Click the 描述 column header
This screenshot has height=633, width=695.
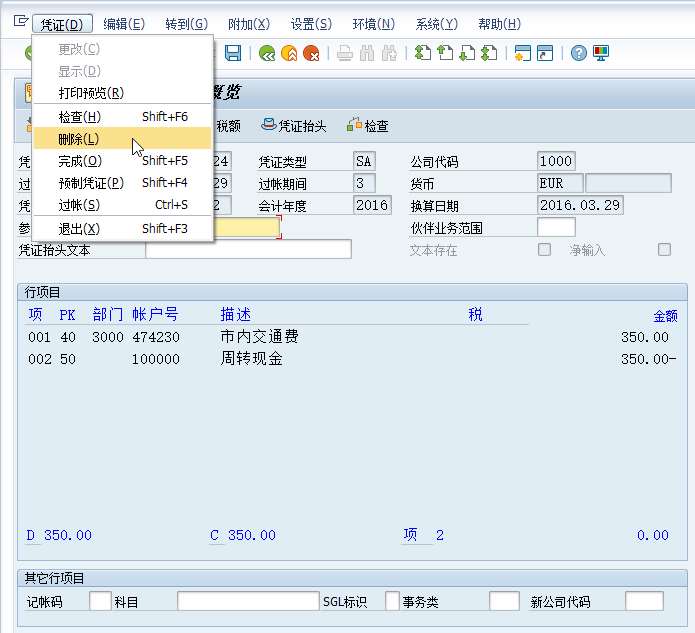[x=236, y=315]
